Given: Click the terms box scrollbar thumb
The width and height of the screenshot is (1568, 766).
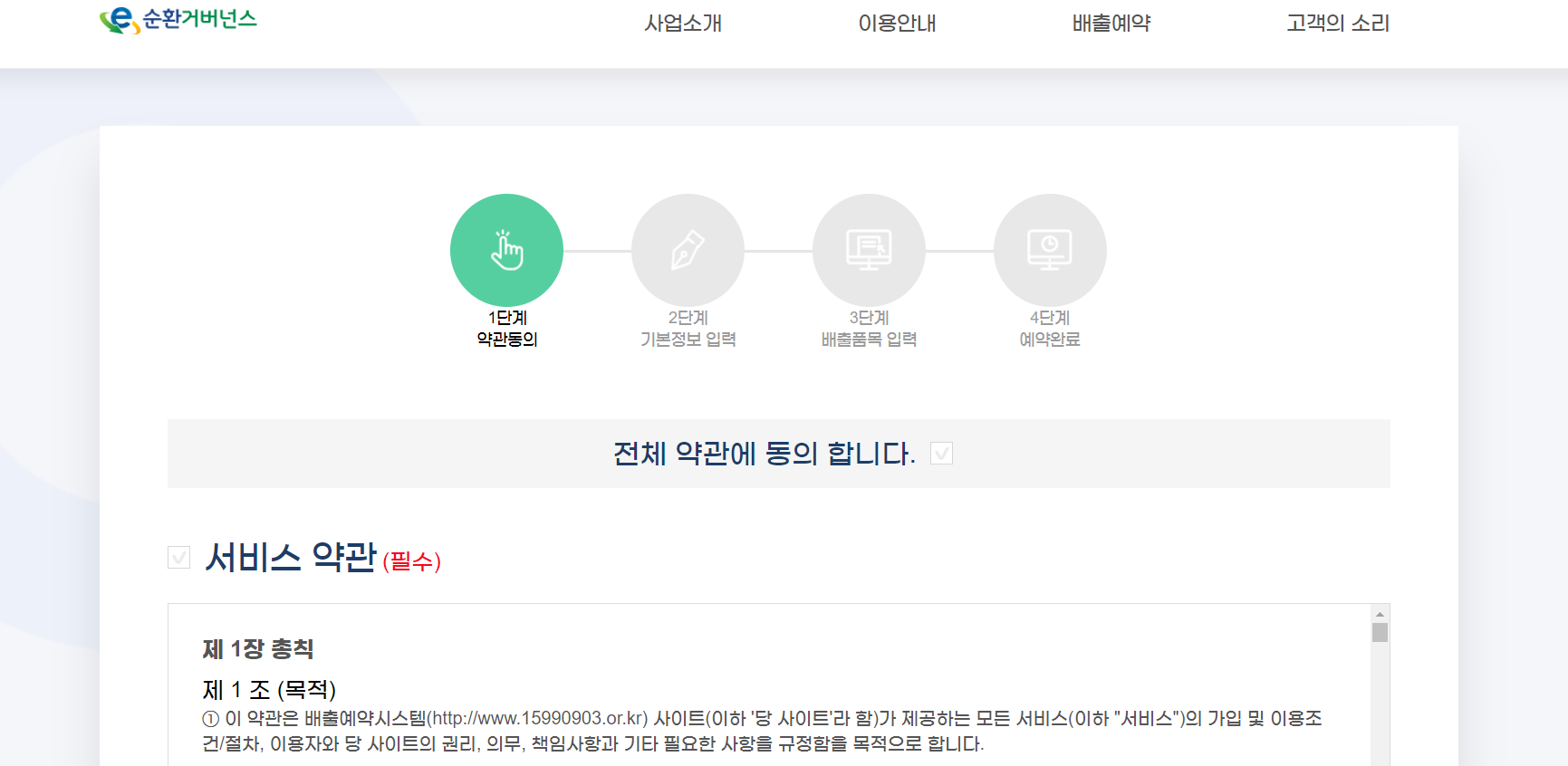Looking at the screenshot, I should pos(1380,632).
